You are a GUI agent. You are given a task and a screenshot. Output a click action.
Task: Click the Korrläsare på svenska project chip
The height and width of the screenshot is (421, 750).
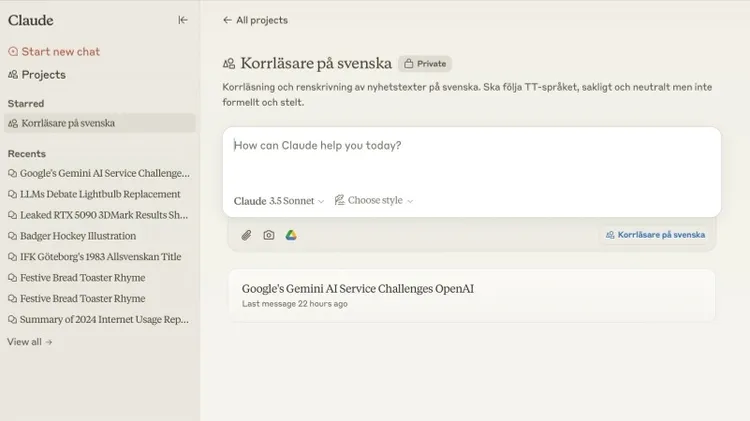click(655, 235)
